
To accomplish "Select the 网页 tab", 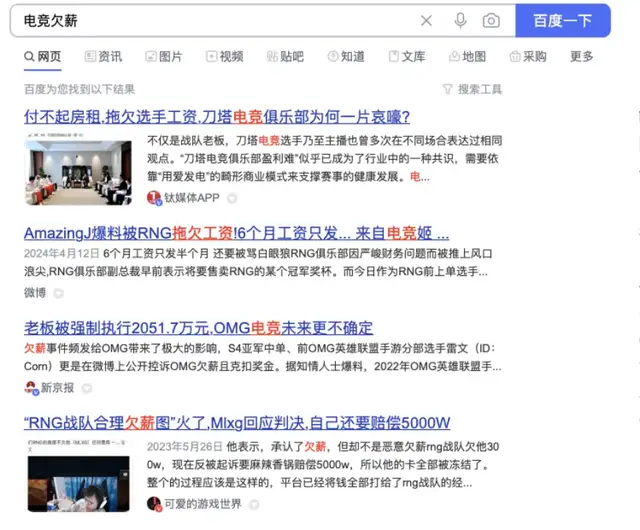I will coord(43,56).
